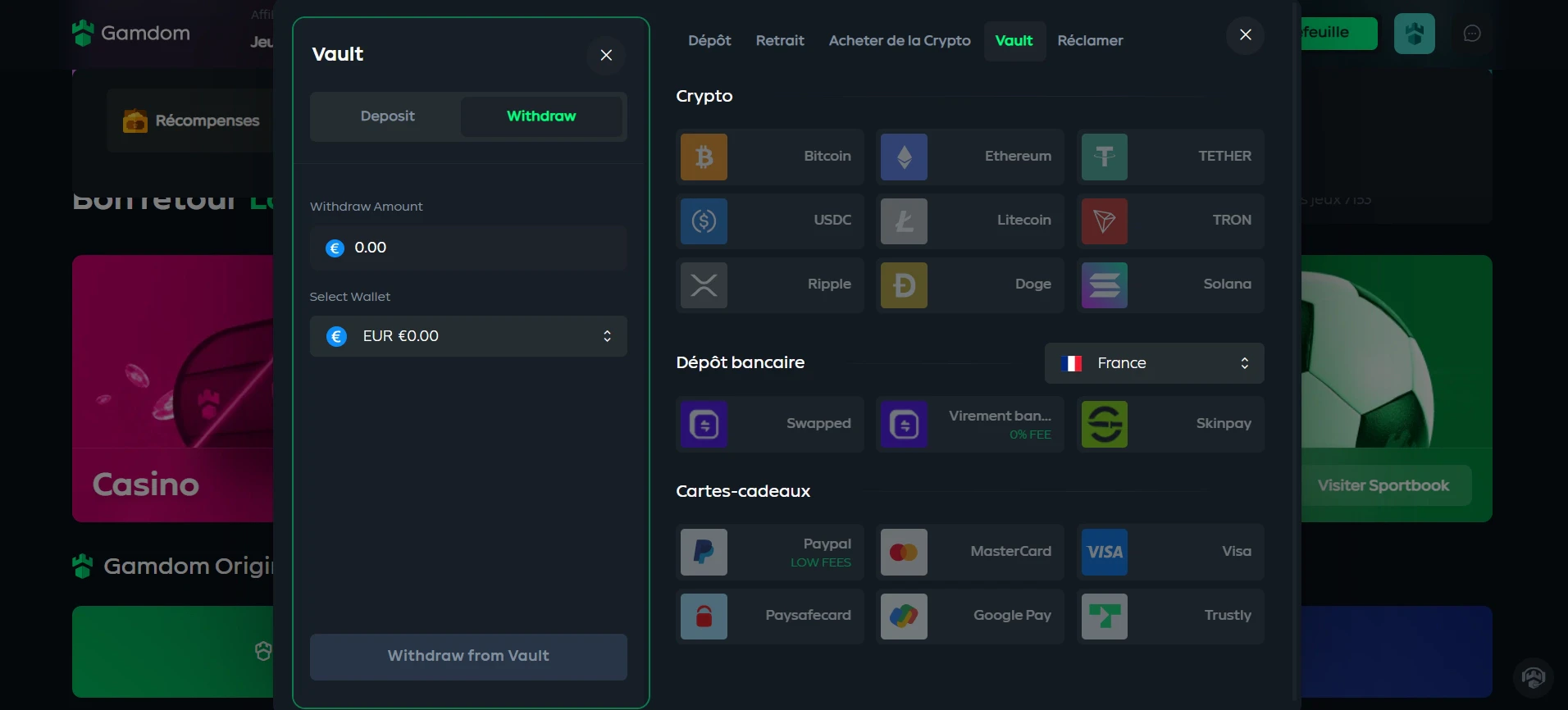Click the Dépôt bancaire heading
The width and height of the screenshot is (1568, 710).
(740, 362)
